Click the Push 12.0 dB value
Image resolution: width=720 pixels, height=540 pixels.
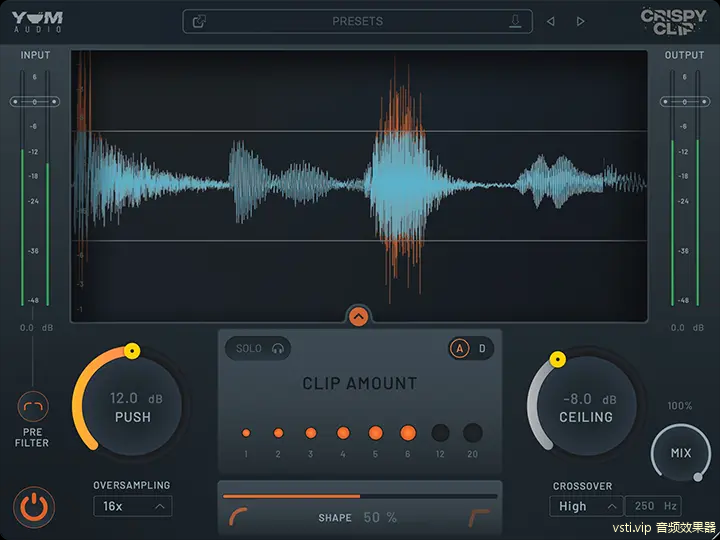[x=136, y=398]
